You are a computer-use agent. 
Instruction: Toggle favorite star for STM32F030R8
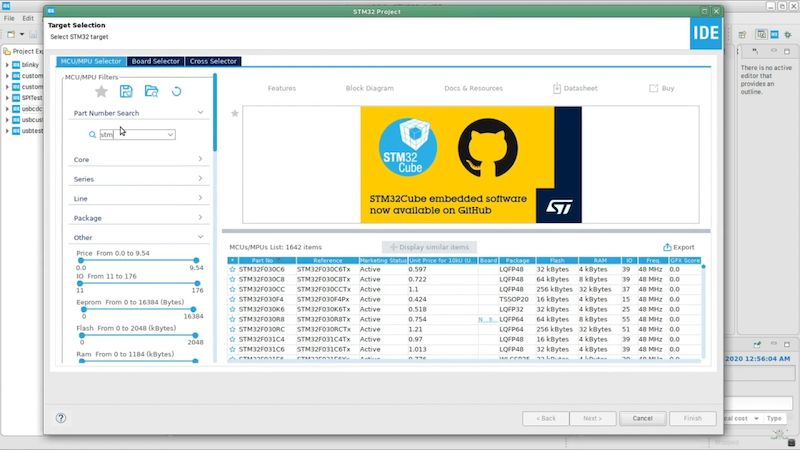[232, 319]
